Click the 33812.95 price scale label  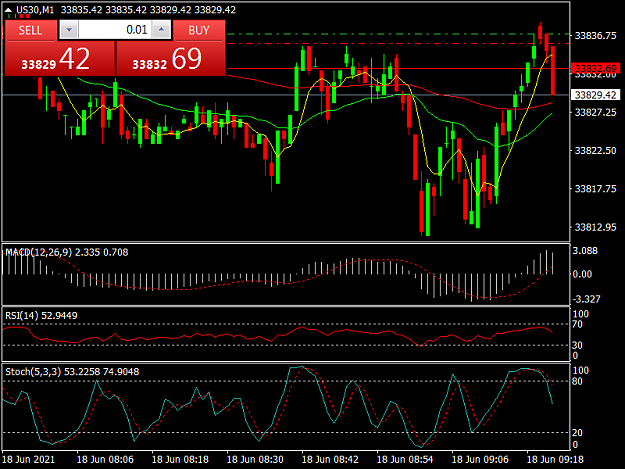(x=596, y=227)
